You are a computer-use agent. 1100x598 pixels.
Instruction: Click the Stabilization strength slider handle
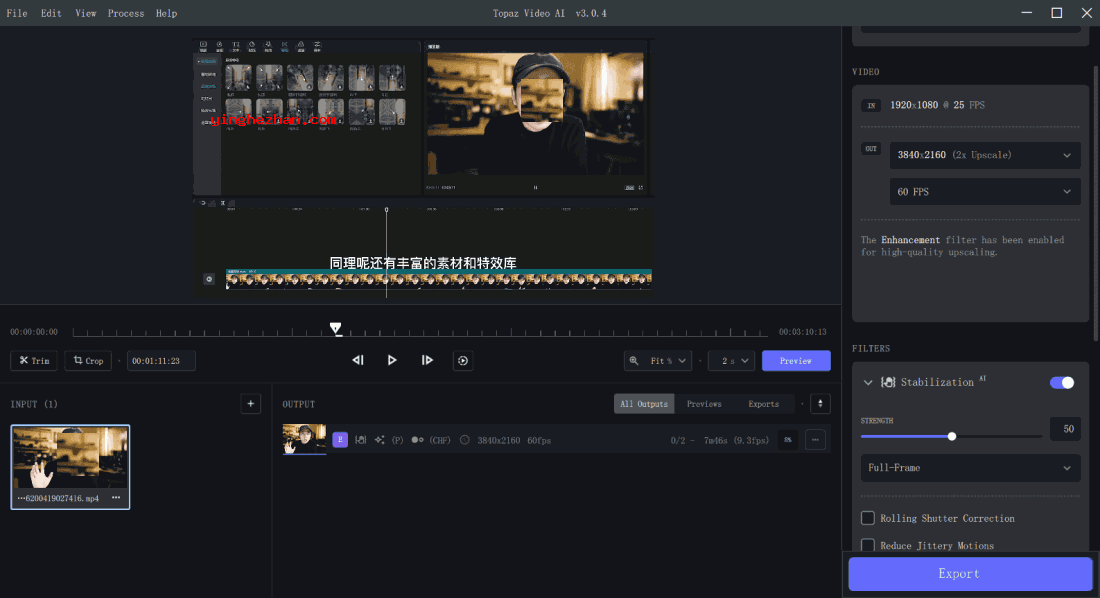click(x=951, y=436)
